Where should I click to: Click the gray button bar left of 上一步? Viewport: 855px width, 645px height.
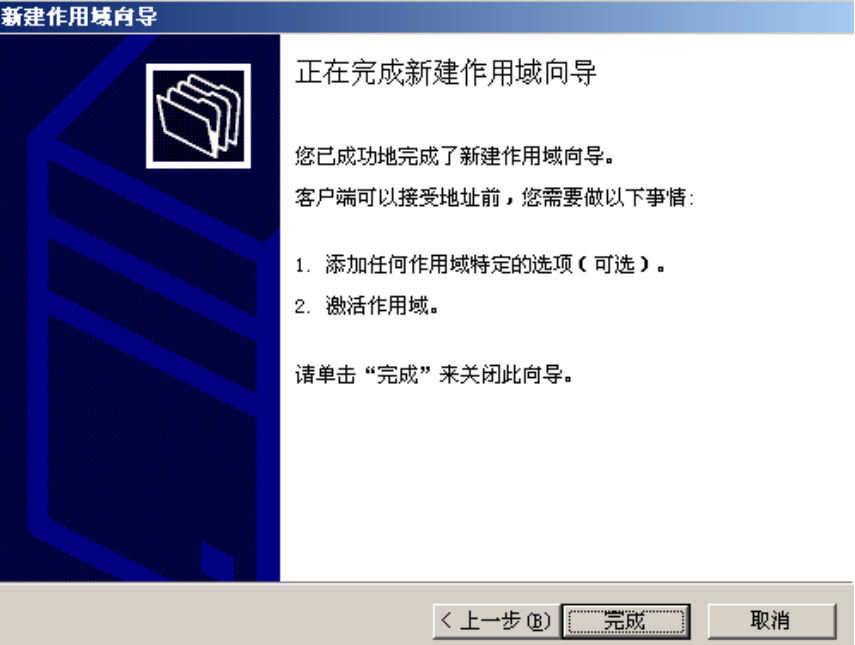click(x=216, y=615)
